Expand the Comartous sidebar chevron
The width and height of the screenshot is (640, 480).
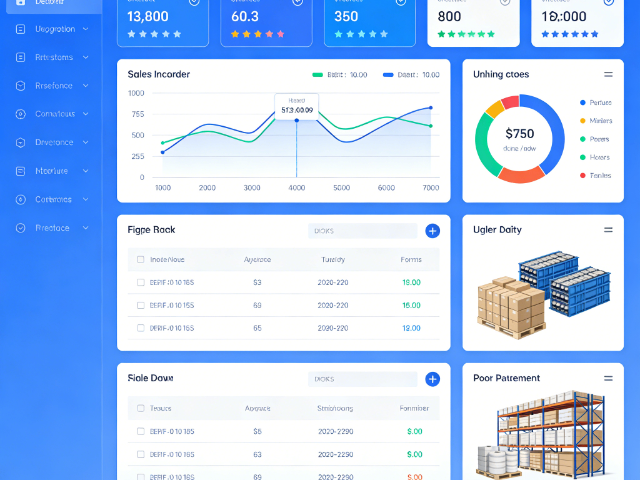(86, 114)
